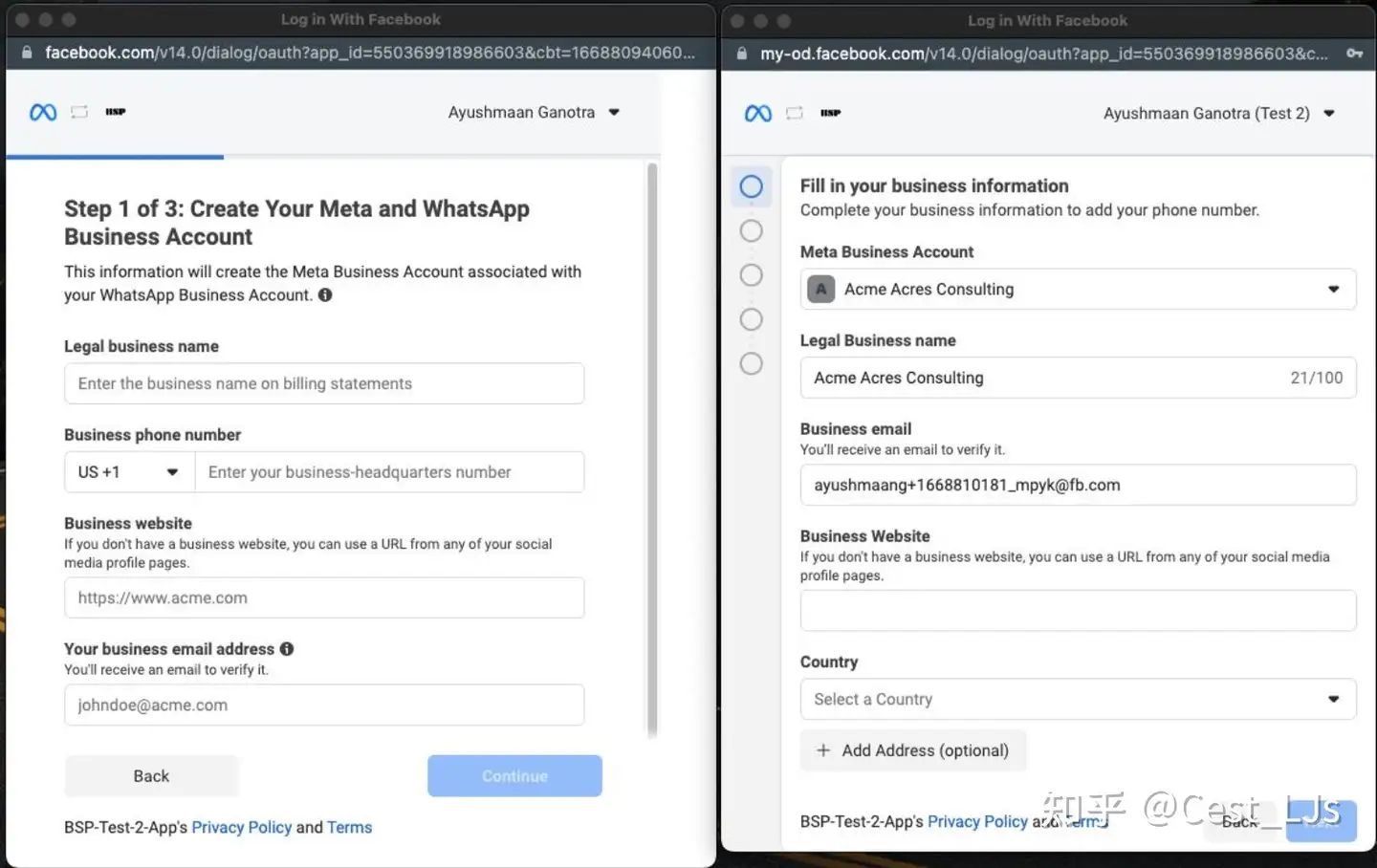This screenshot has width=1377, height=868.
Task: Click Legal Business name field with Acme Acres Consulting
Action: tap(1078, 378)
